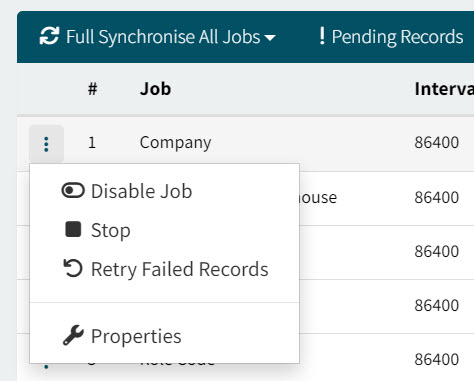Image resolution: width=474 pixels, height=381 pixels.
Task: Click the Company row three-dot menu button
Action: click(x=46, y=144)
